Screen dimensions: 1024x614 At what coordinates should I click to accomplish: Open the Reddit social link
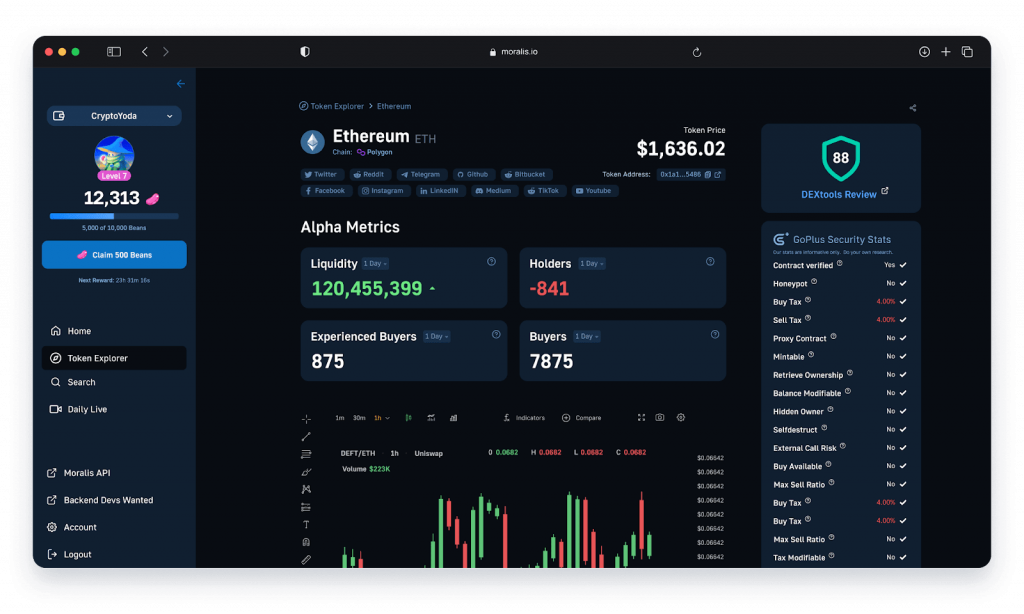[x=370, y=174]
